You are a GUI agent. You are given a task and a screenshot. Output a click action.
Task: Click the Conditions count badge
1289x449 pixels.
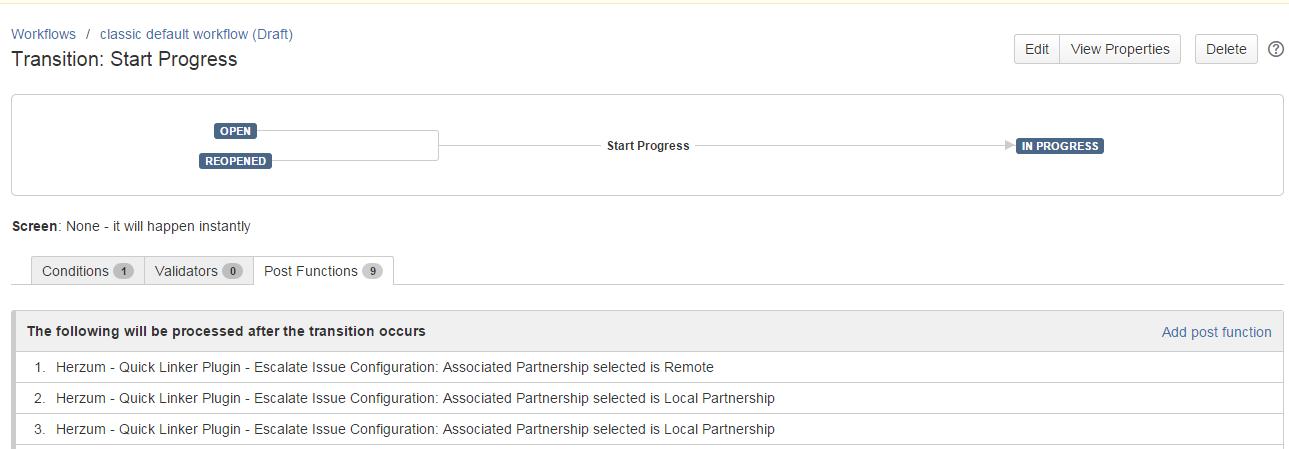[123, 271]
